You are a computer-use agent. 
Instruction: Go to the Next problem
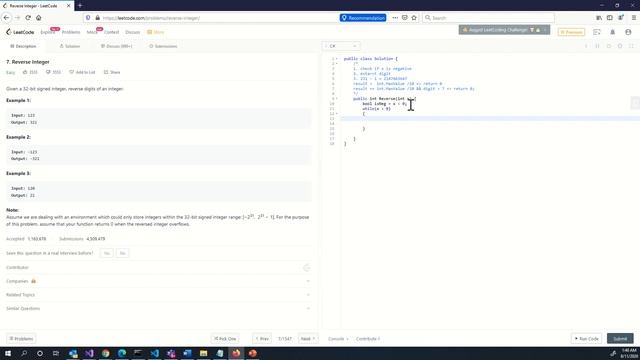pyautogui.click(x=308, y=339)
